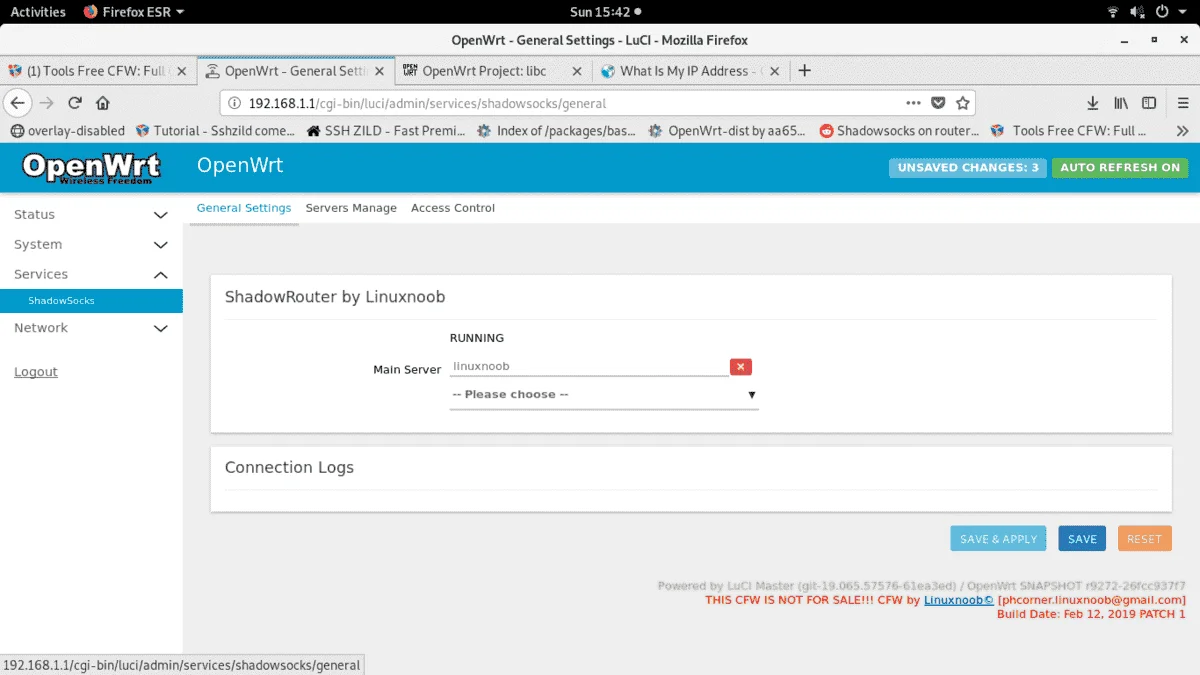The height and width of the screenshot is (675, 1200).
Task: Click the Logout link
Action: (x=36, y=372)
